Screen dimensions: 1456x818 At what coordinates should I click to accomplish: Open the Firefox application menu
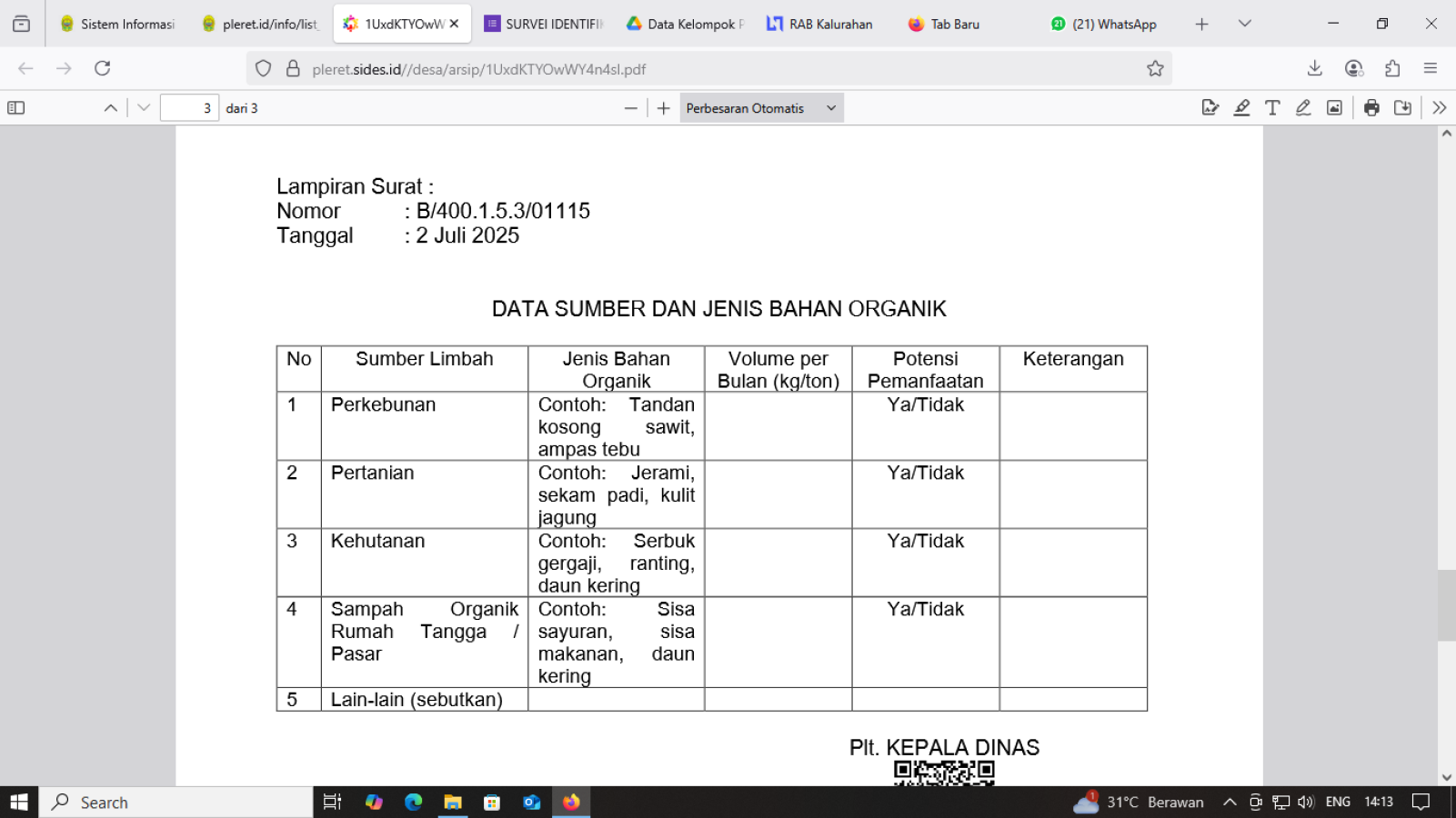[1431, 68]
